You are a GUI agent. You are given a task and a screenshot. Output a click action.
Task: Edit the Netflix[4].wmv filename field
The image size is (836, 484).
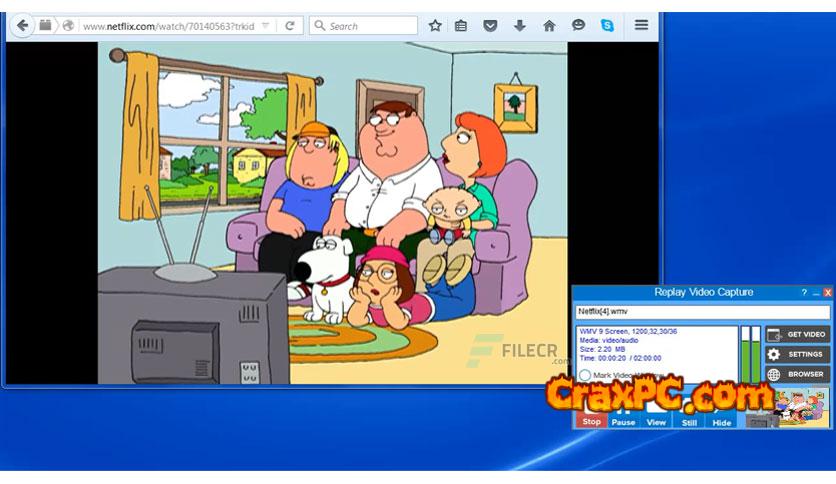click(702, 312)
